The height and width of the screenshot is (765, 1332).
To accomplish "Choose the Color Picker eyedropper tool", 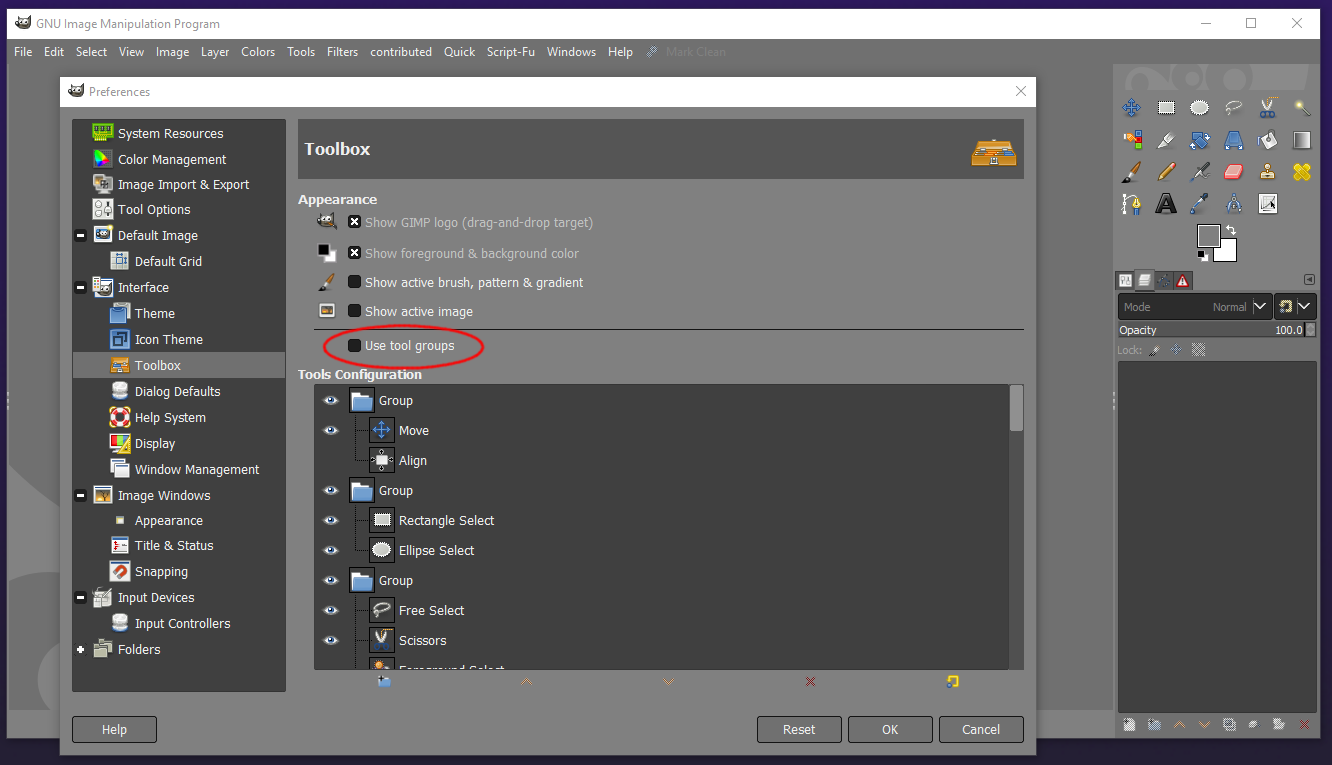I will coord(1200,204).
